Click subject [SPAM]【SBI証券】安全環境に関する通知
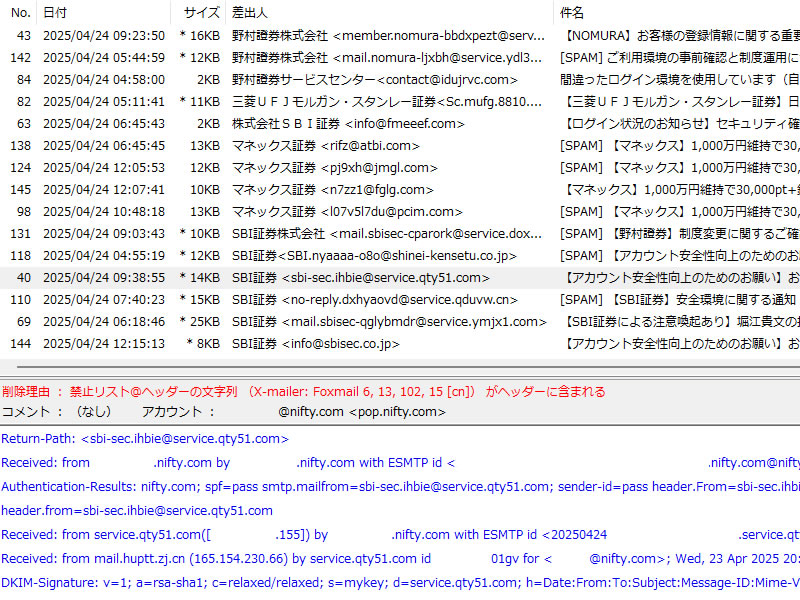The width and height of the screenshot is (800, 600). (x=678, y=299)
